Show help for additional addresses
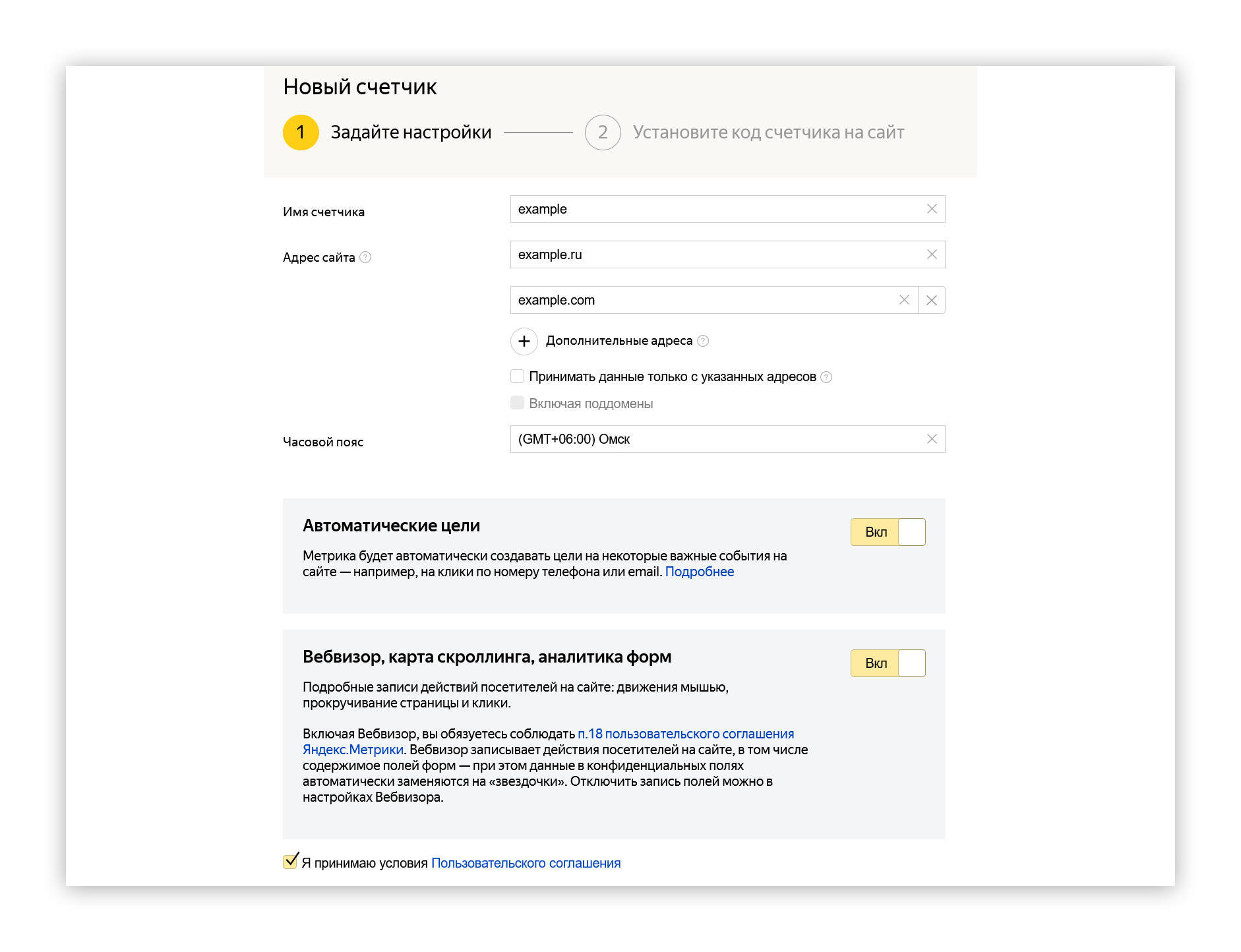This screenshot has width=1241, height=952. (703, 341)
